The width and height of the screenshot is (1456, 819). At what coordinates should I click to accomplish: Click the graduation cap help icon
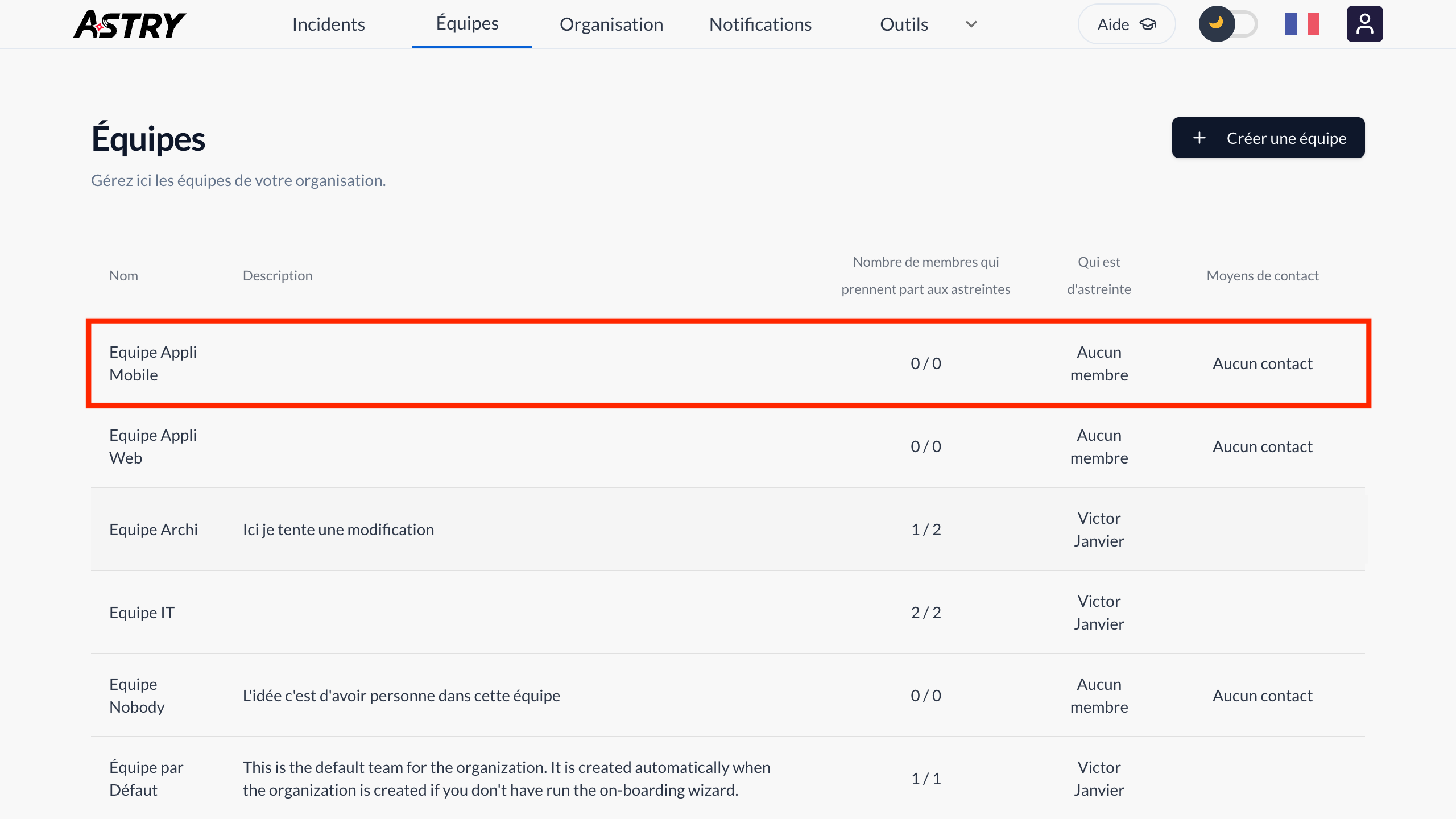pos(1148,24)
